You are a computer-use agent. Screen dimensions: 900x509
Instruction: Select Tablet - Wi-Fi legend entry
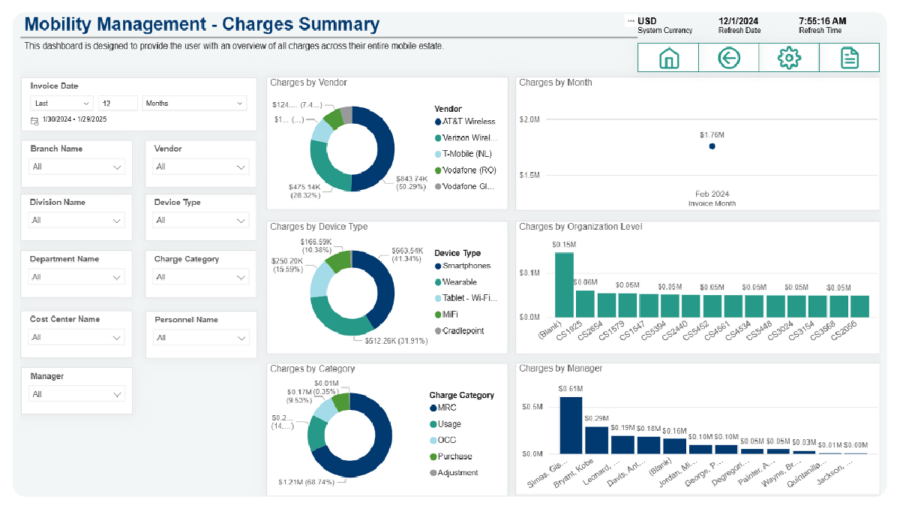(x=466, y=298)
